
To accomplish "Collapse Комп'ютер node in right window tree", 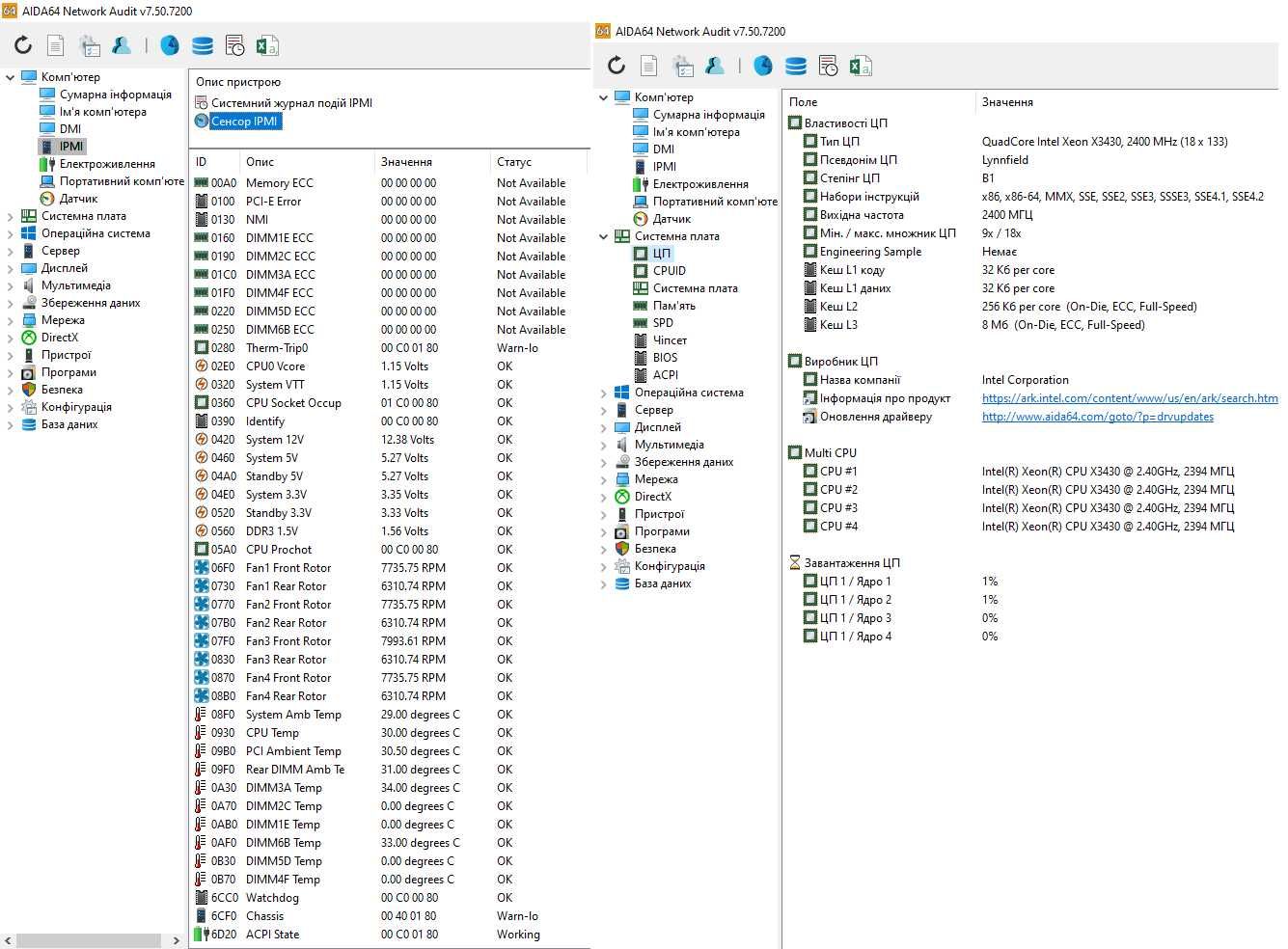I will pos(604,97).
